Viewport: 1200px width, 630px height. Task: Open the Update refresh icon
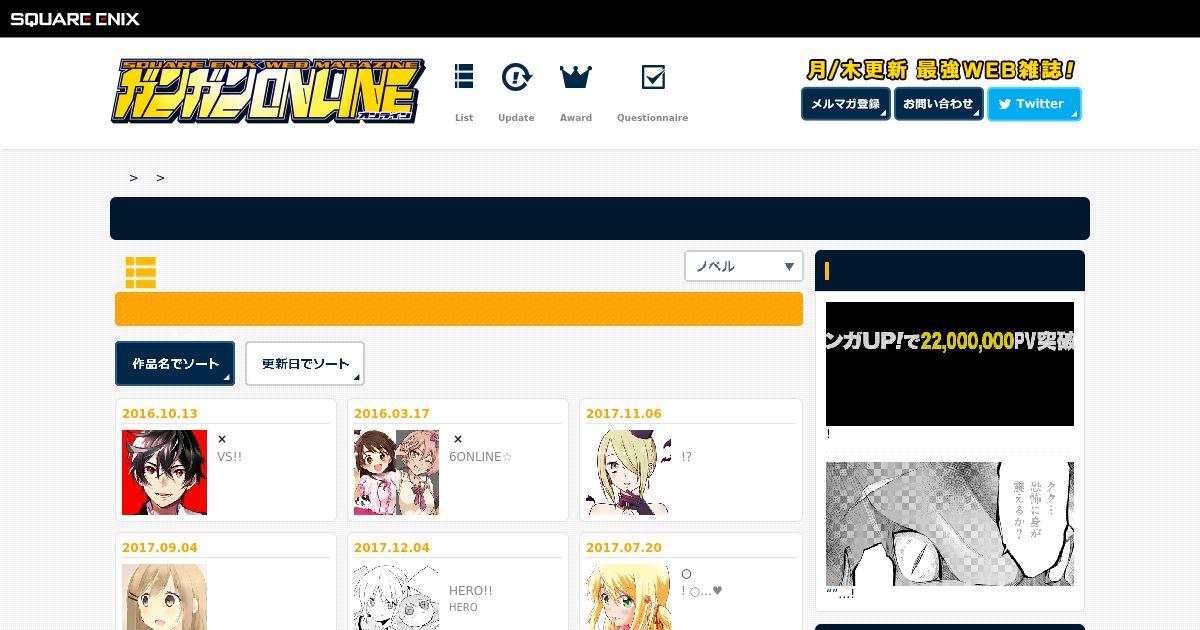(516, 77)
